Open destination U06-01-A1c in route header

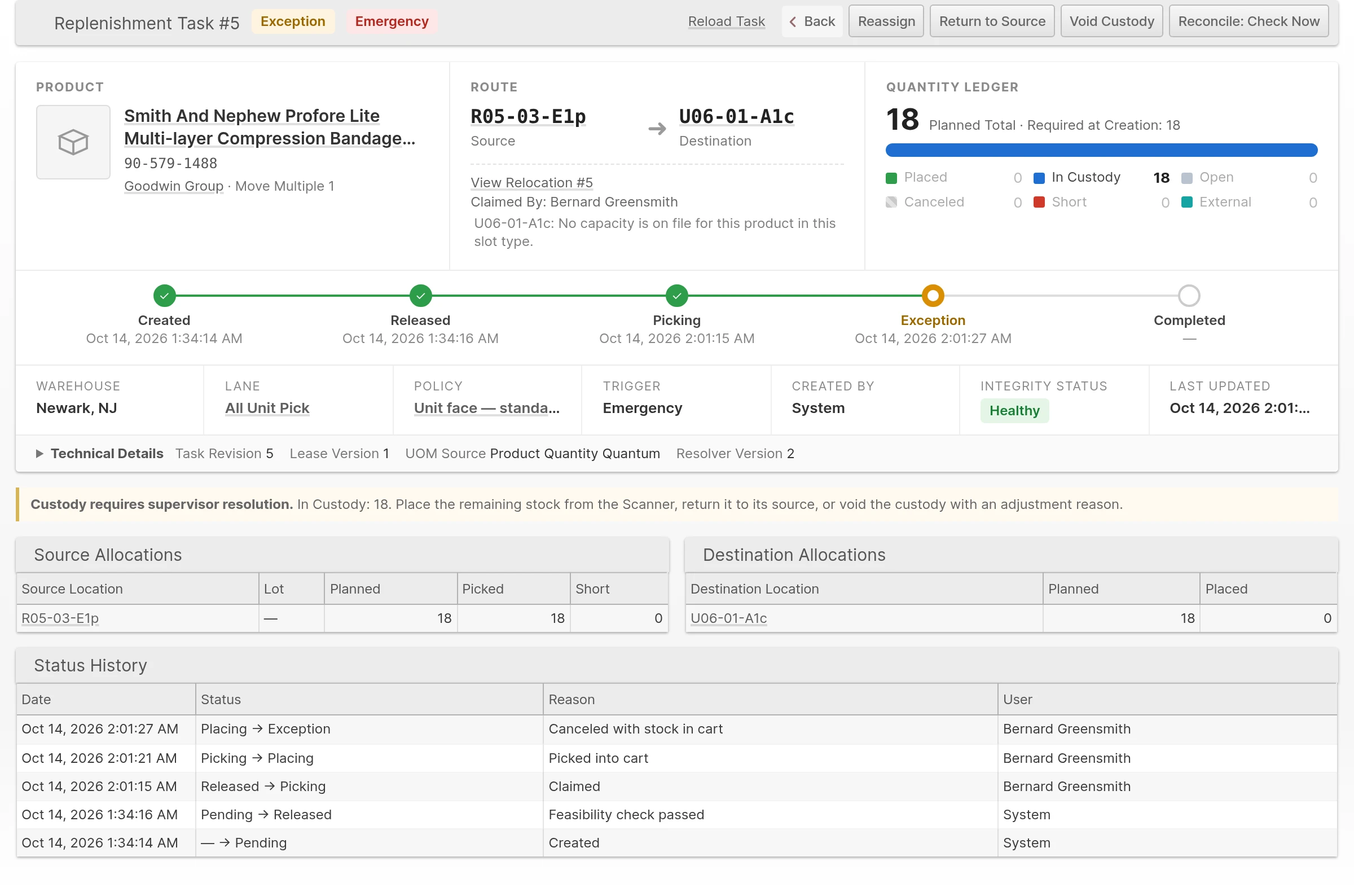point(736,117)
